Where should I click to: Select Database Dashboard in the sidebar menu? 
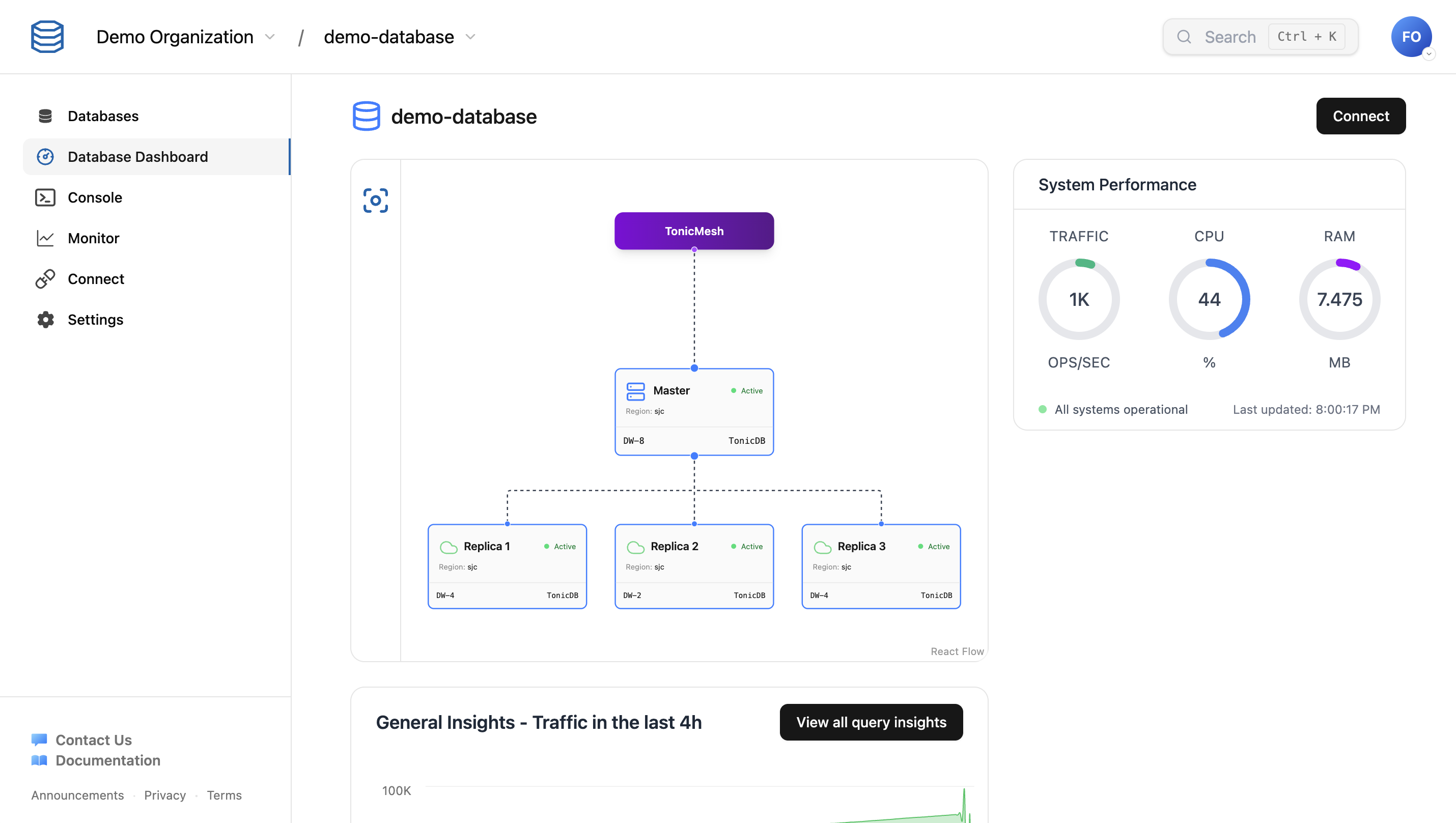(137, 157)
